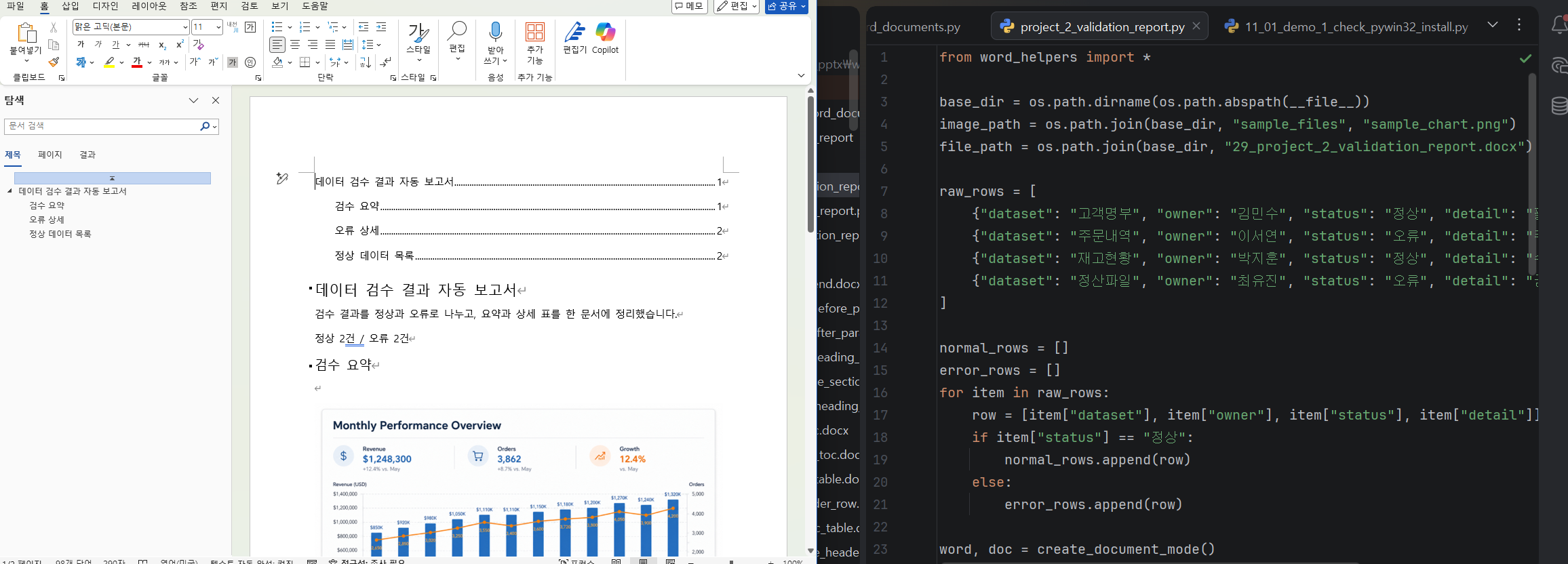
Task: Open the 참조 ribbon tab
Action: pyautogui.click(x=189, y=6)
